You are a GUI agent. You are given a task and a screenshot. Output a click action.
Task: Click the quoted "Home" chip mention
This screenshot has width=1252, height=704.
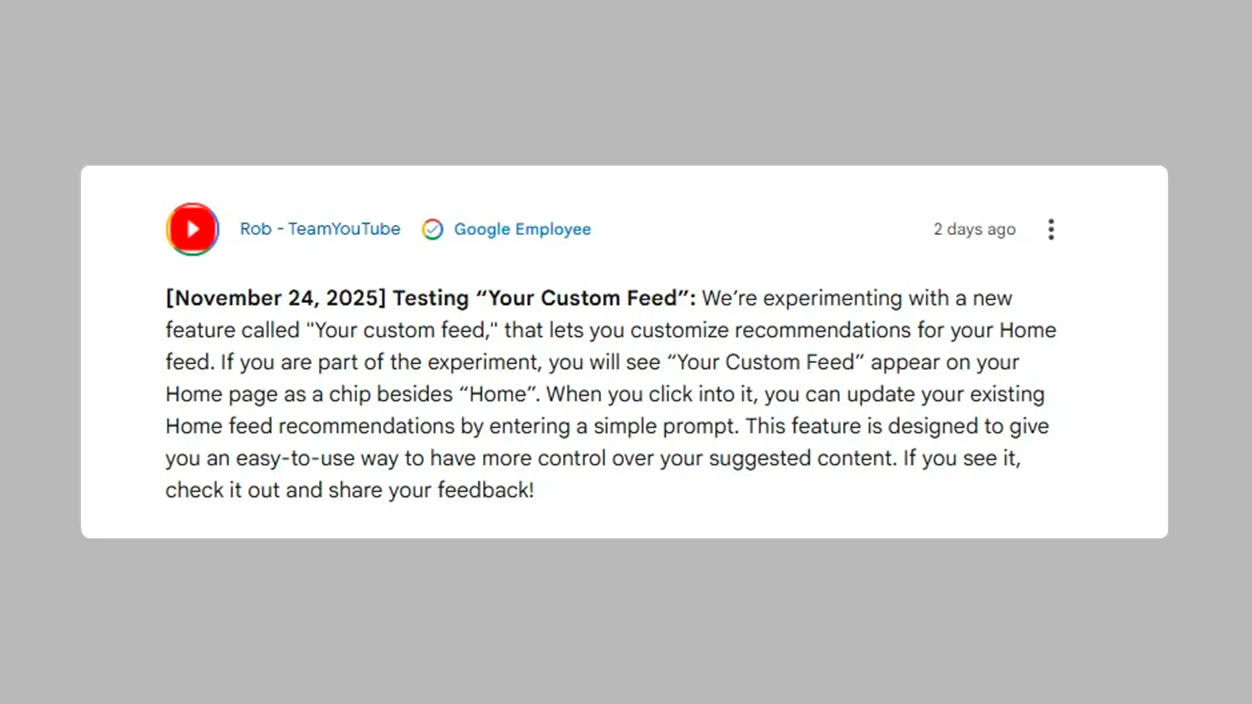[497, 394]
